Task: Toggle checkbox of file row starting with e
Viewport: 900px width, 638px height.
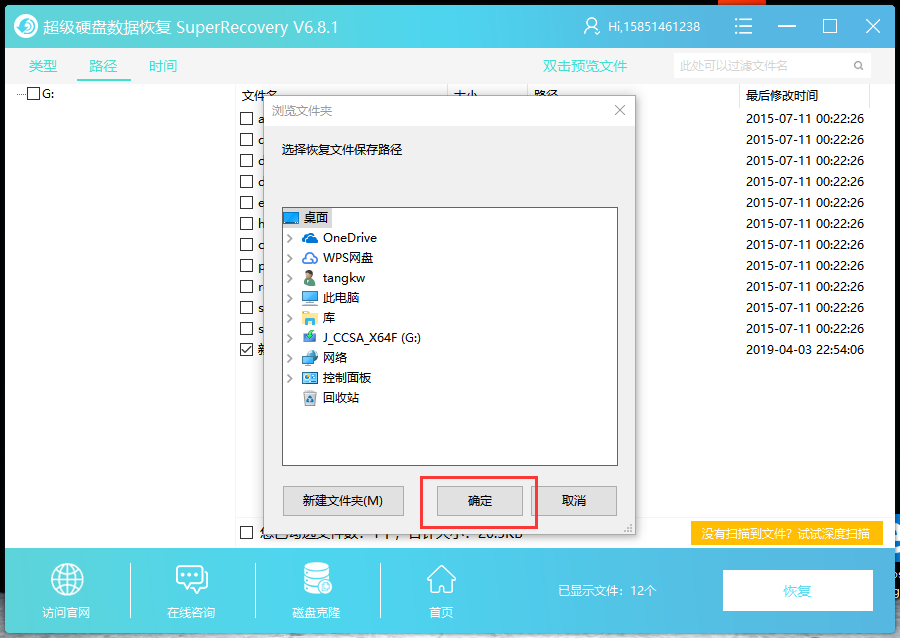Action: 247,203
